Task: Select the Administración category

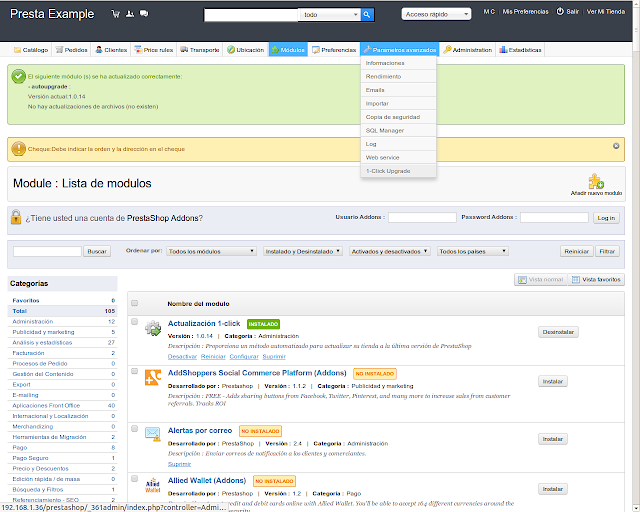Action: click(33, 321)
